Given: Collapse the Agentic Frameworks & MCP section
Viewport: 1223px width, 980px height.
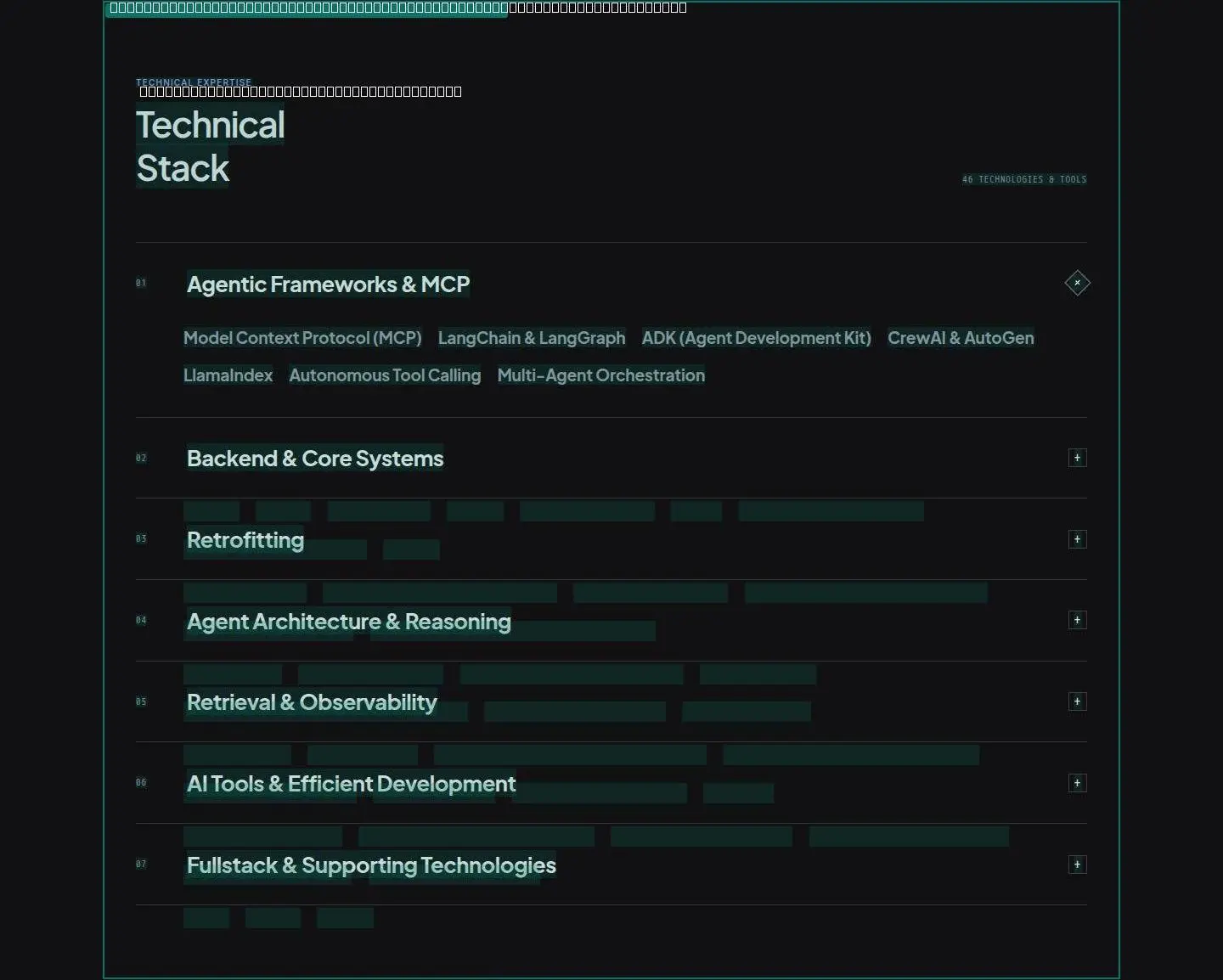Looking at the screenshot, I should click(1077, 283).
